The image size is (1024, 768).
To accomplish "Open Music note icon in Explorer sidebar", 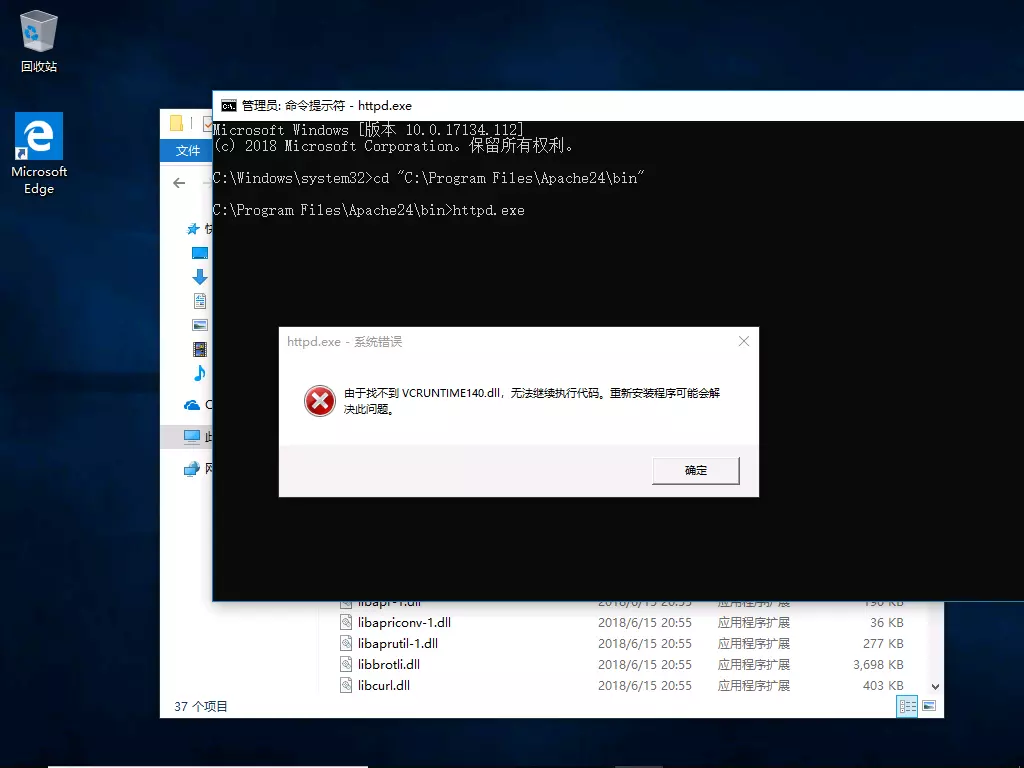I will tap(200, 373).
